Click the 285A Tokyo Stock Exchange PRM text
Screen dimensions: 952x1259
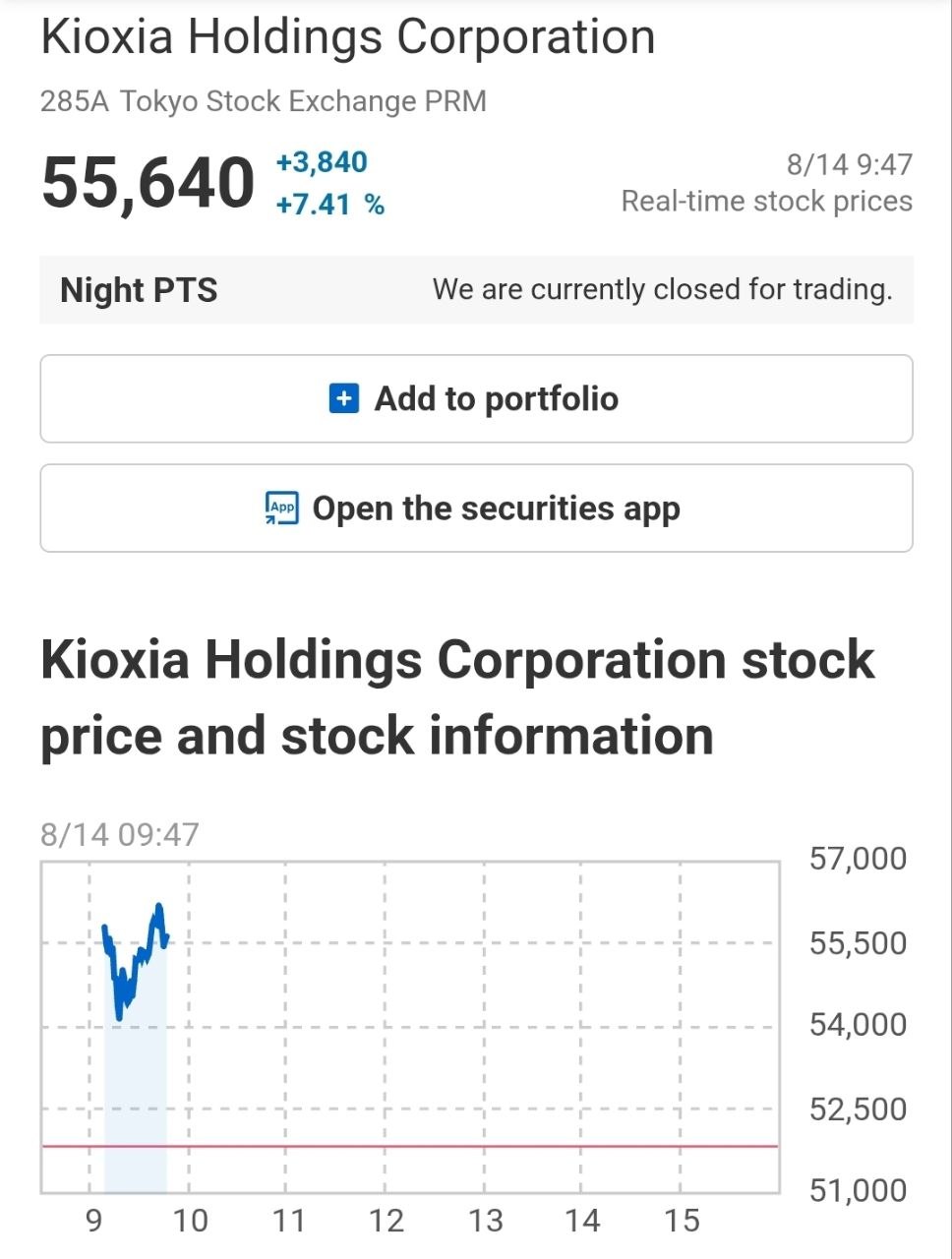(264, 101)
